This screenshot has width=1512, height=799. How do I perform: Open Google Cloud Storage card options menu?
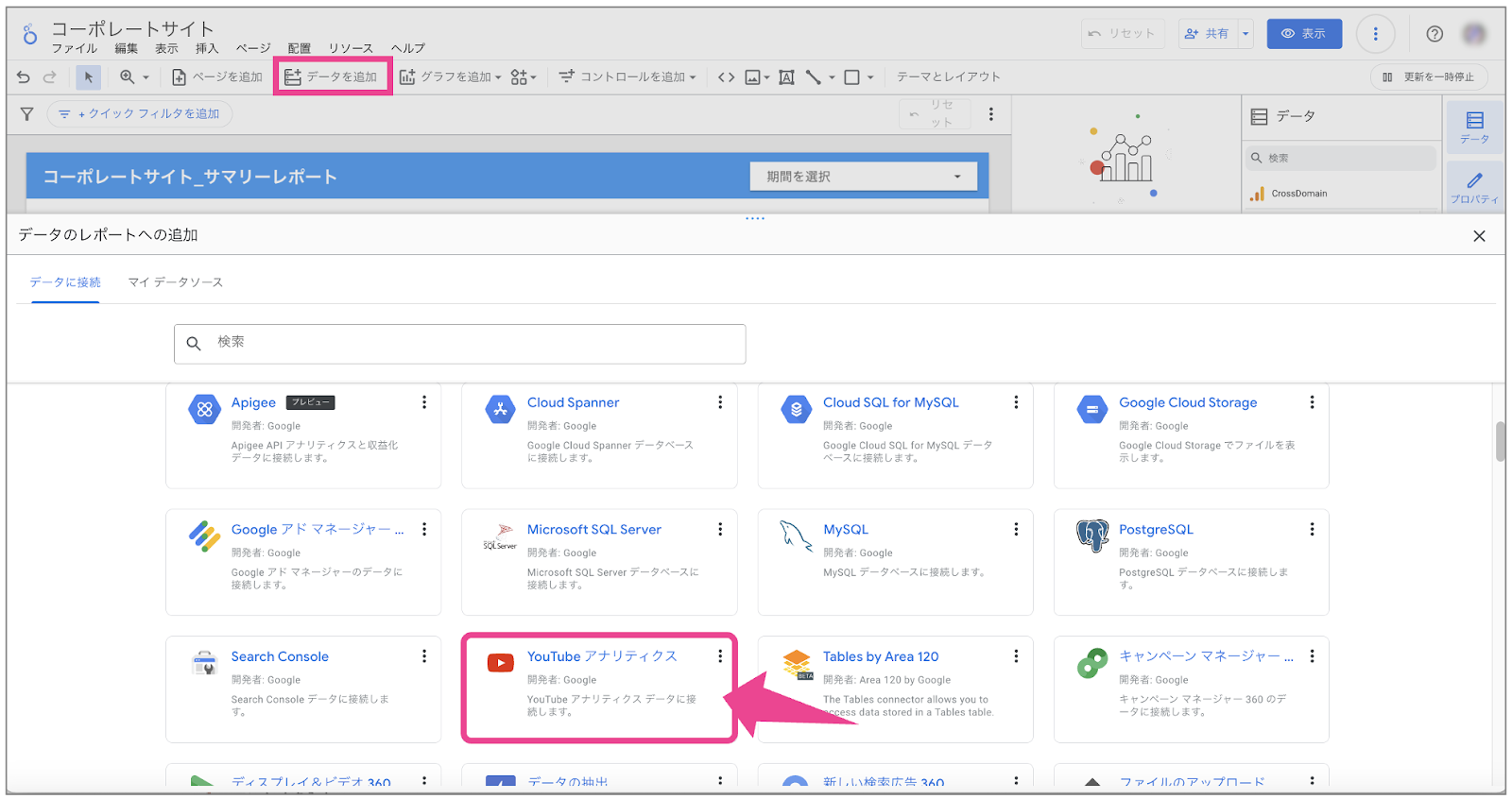click(1312, 402)
